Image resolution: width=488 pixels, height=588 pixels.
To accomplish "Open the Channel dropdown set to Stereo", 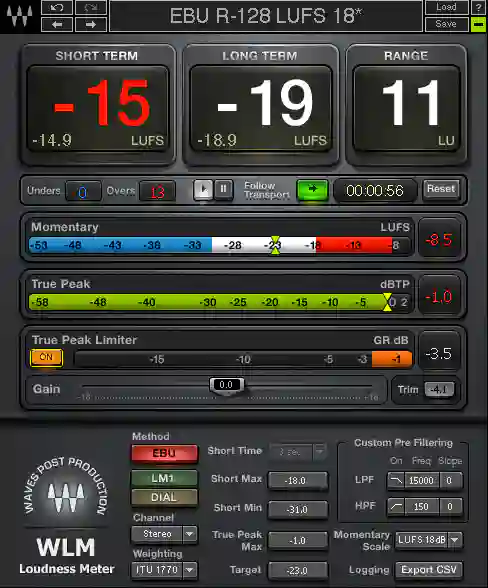I will pyautogui.click(x=164, y=534).
